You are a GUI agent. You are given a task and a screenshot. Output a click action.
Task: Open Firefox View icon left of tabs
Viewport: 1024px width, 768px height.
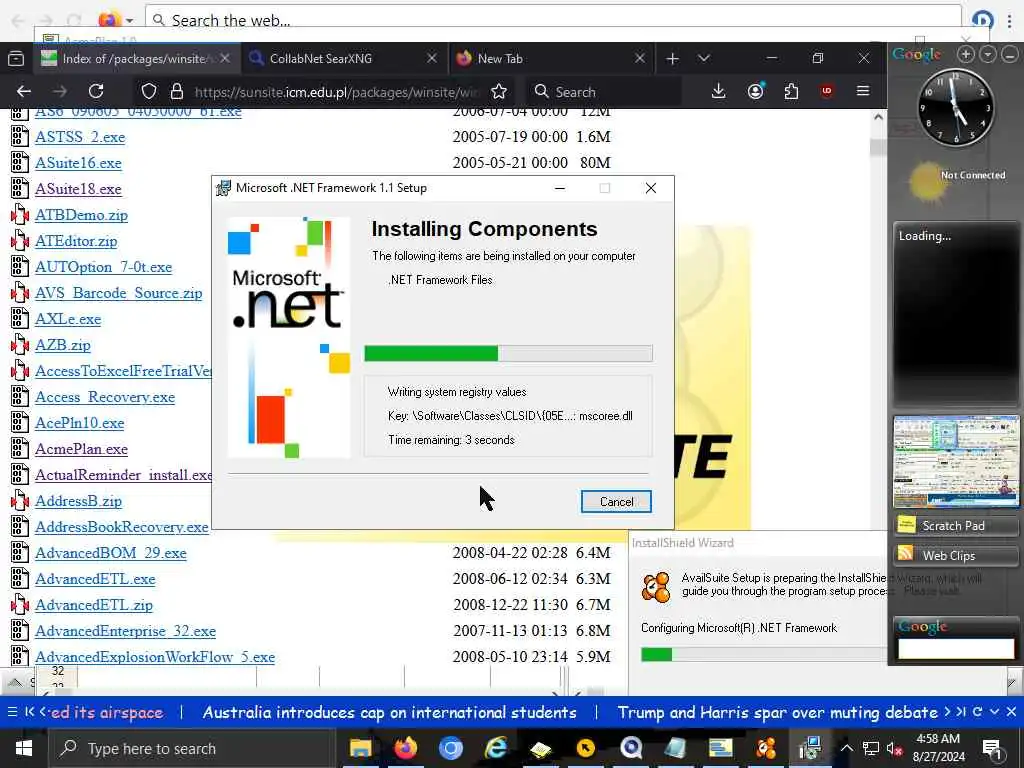click(x=16, y=59)
